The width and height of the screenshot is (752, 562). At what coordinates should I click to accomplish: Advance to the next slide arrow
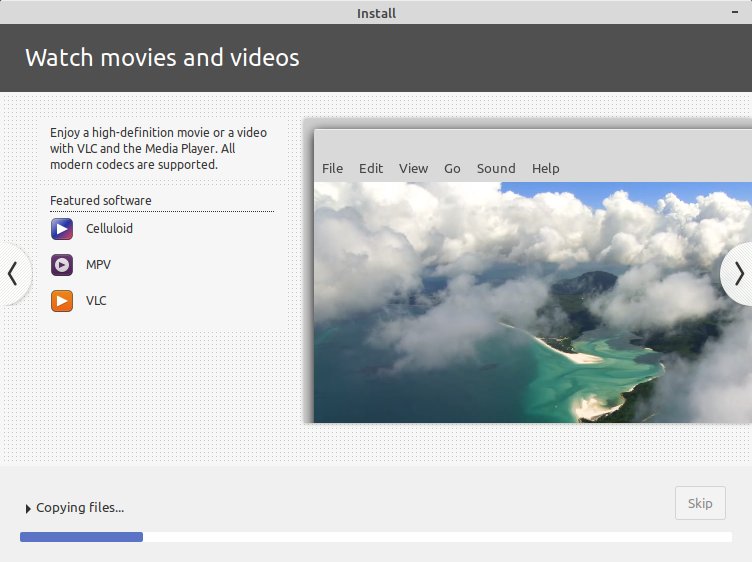[738, 273]
